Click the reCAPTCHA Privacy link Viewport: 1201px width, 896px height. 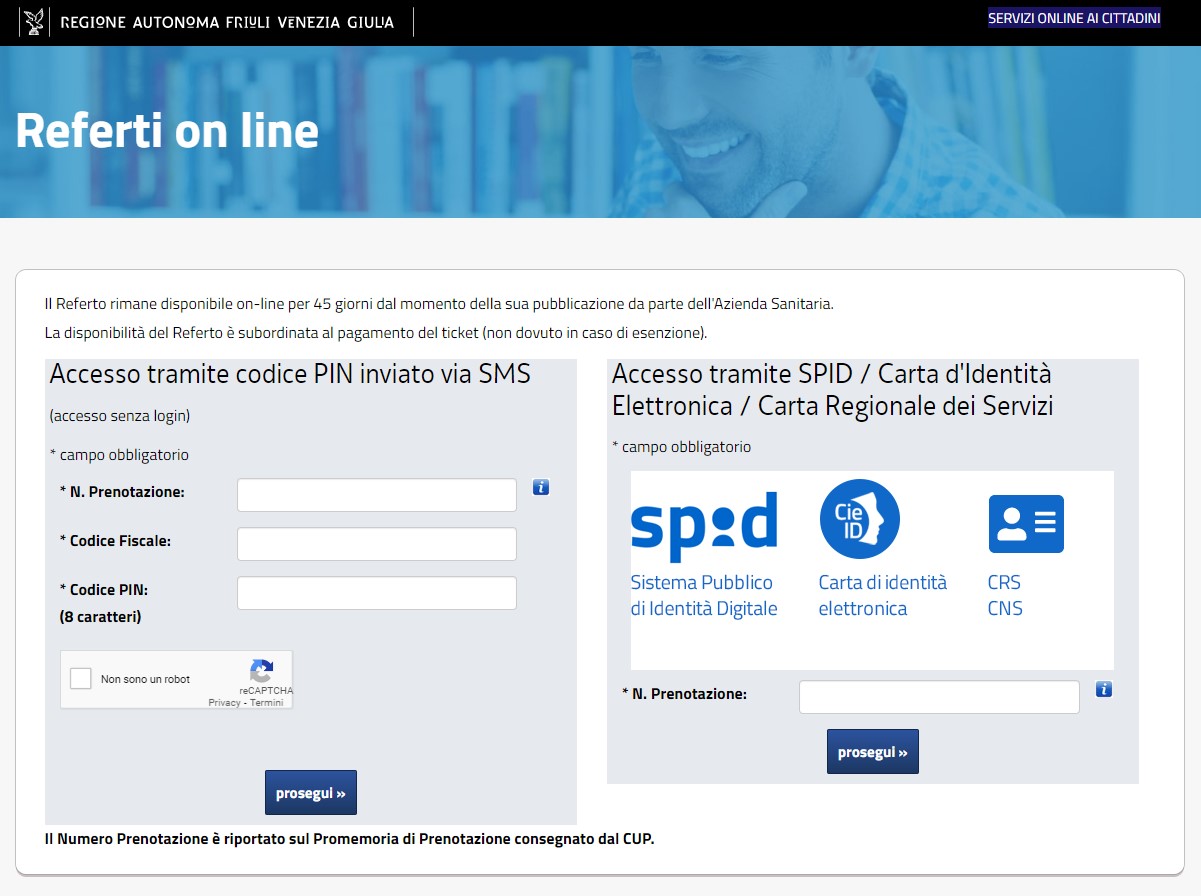click(x=224, y=703)
